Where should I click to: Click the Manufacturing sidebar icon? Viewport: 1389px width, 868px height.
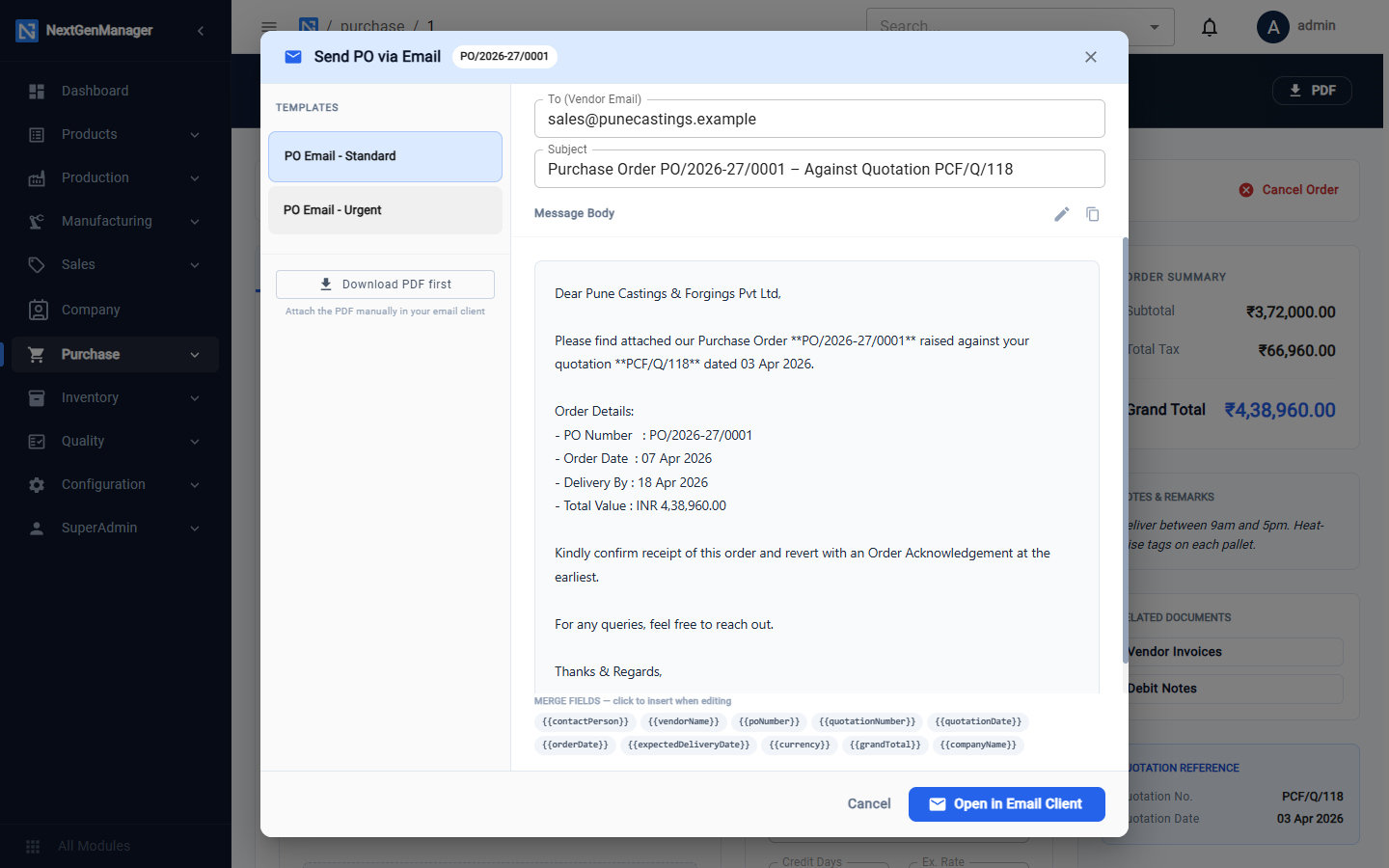[37, 222]
